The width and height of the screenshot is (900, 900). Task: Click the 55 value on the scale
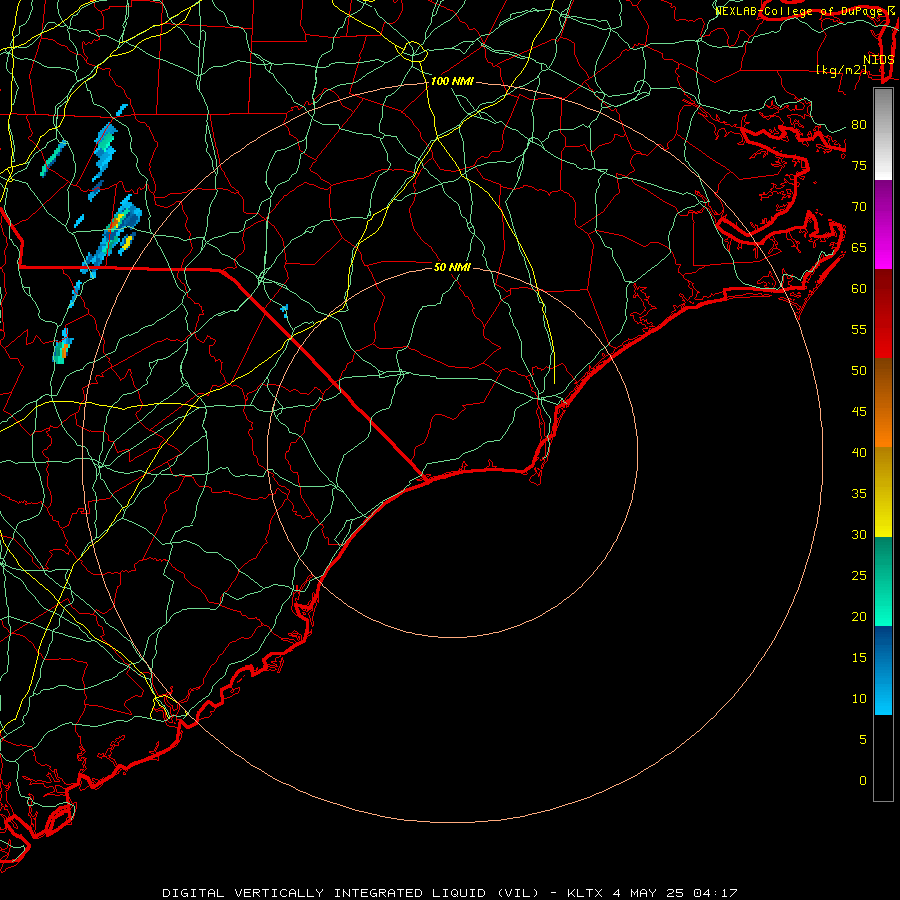click(x=859, y=329)
